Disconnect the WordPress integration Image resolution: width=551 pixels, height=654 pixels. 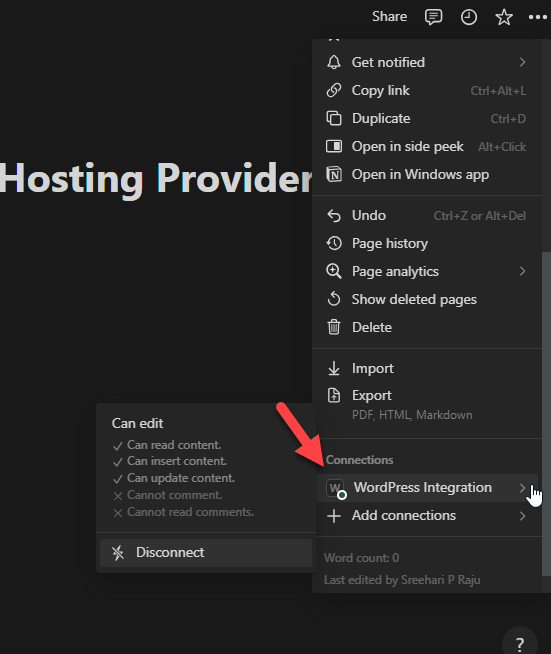(206, 553)
